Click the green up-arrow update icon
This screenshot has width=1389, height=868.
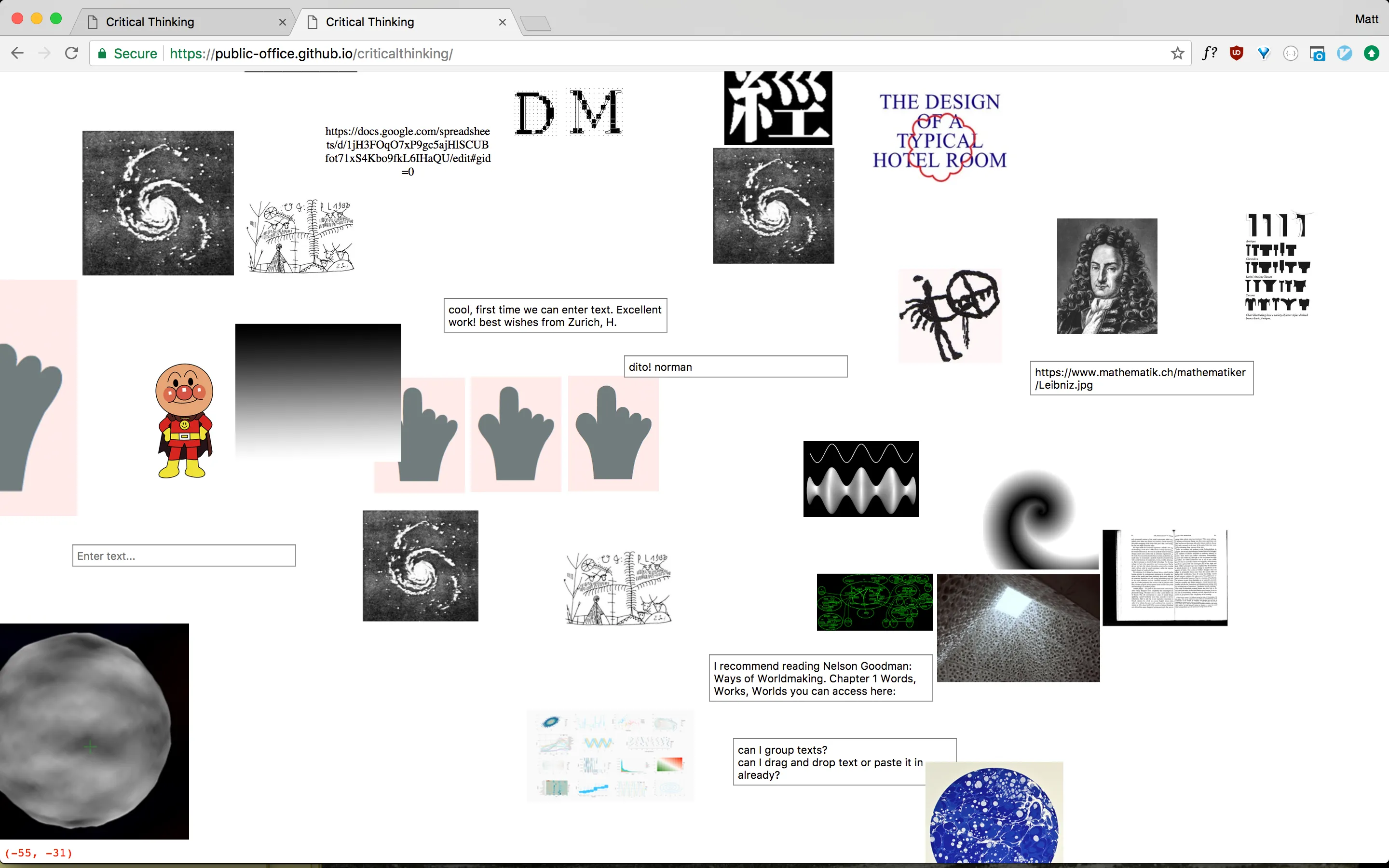click(1371, 54)
